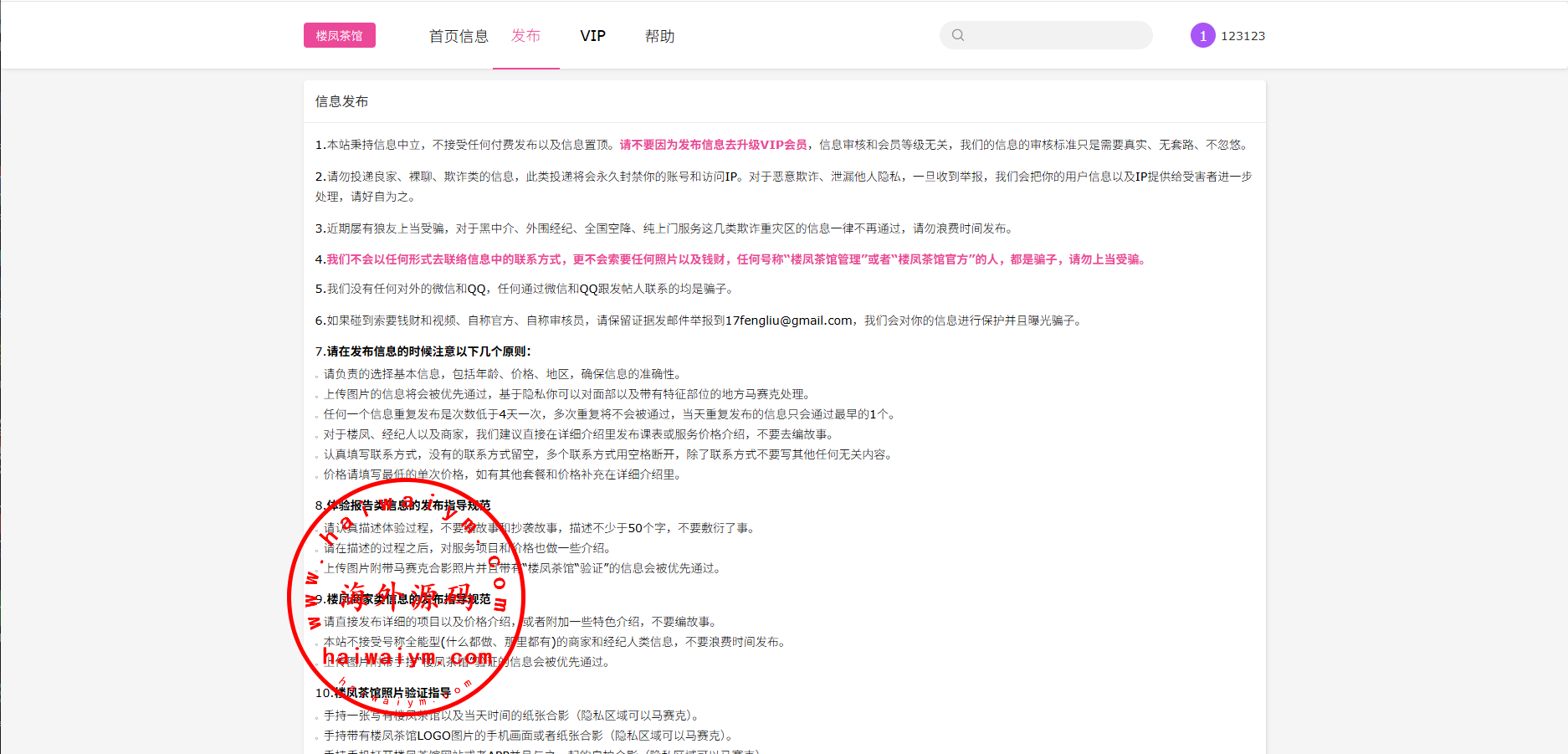Focus the search input box

pyautogui.click(x=1056, y=35)
